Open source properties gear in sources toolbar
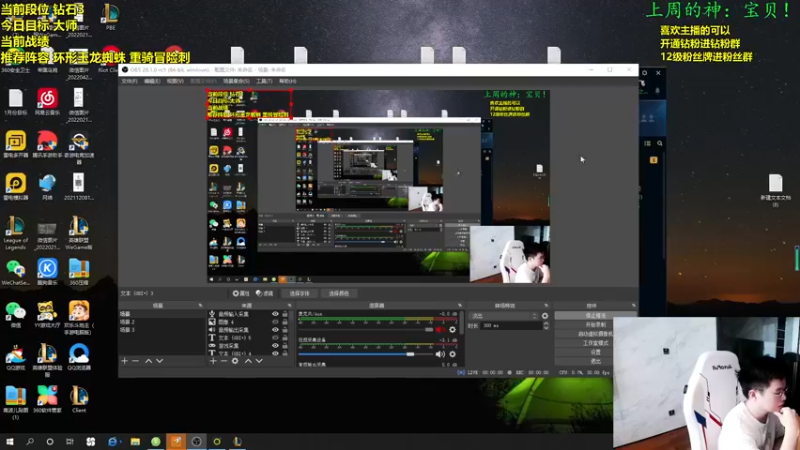 click(x=235, y=361)
